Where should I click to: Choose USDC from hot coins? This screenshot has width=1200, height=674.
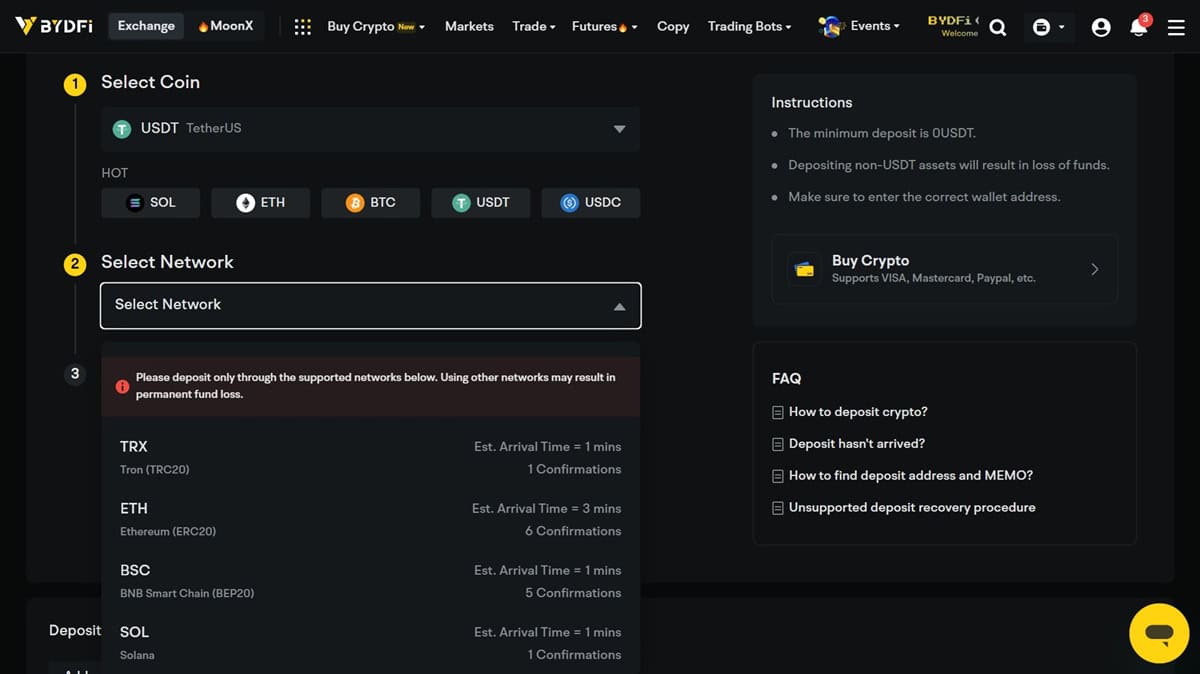coord(591,203)
